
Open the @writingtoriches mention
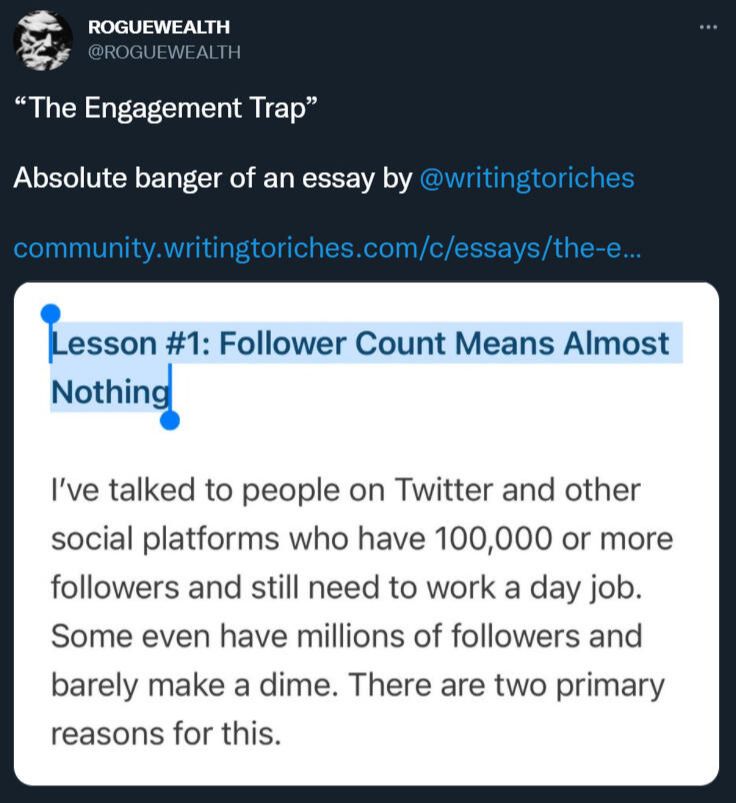click(527, 178)
